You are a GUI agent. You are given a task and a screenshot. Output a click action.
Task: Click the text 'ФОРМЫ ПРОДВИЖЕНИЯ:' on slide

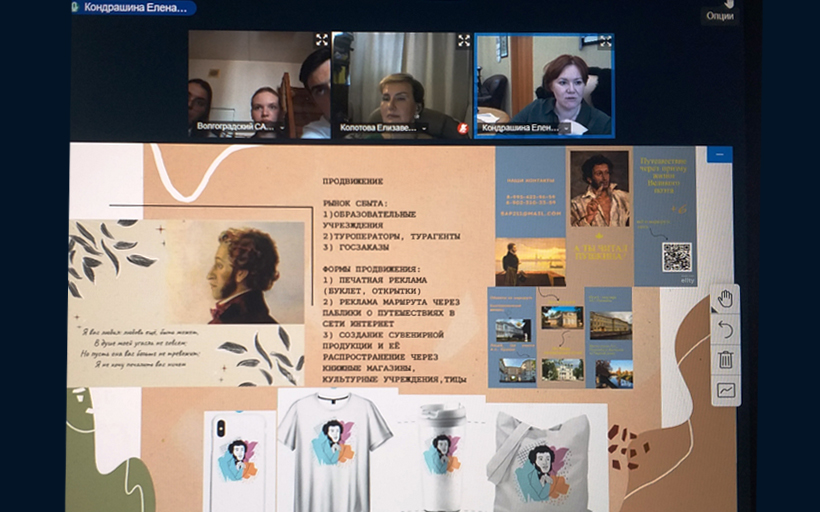click(x=372, y=269)
